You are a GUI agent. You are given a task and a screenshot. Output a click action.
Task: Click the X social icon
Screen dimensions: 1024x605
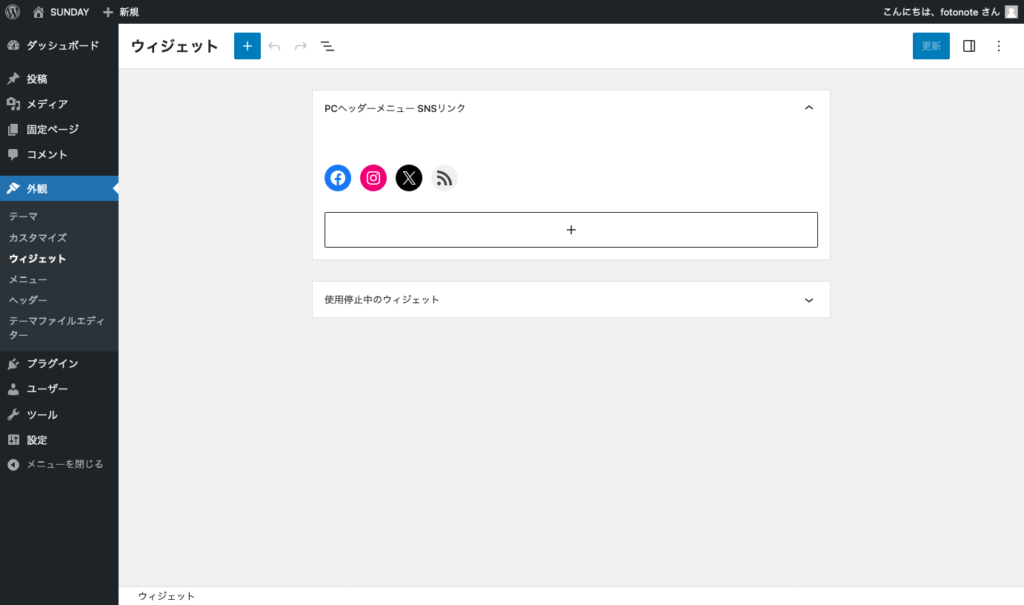click(409, 178)
